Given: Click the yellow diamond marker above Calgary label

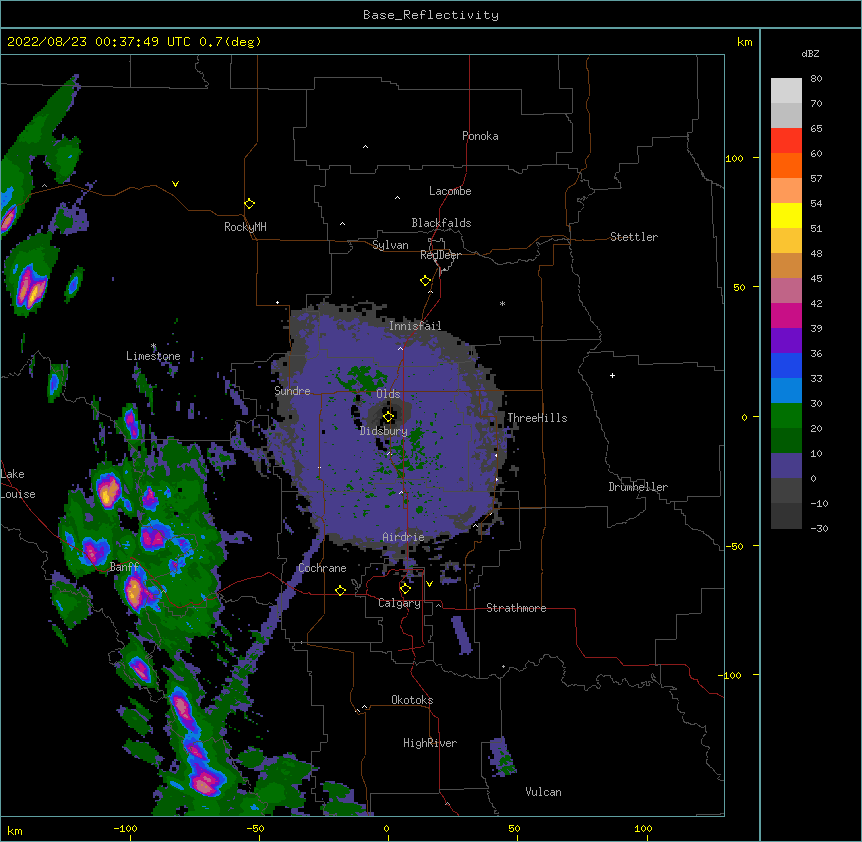Looking at the screenshot, I should tap(405, 589).
